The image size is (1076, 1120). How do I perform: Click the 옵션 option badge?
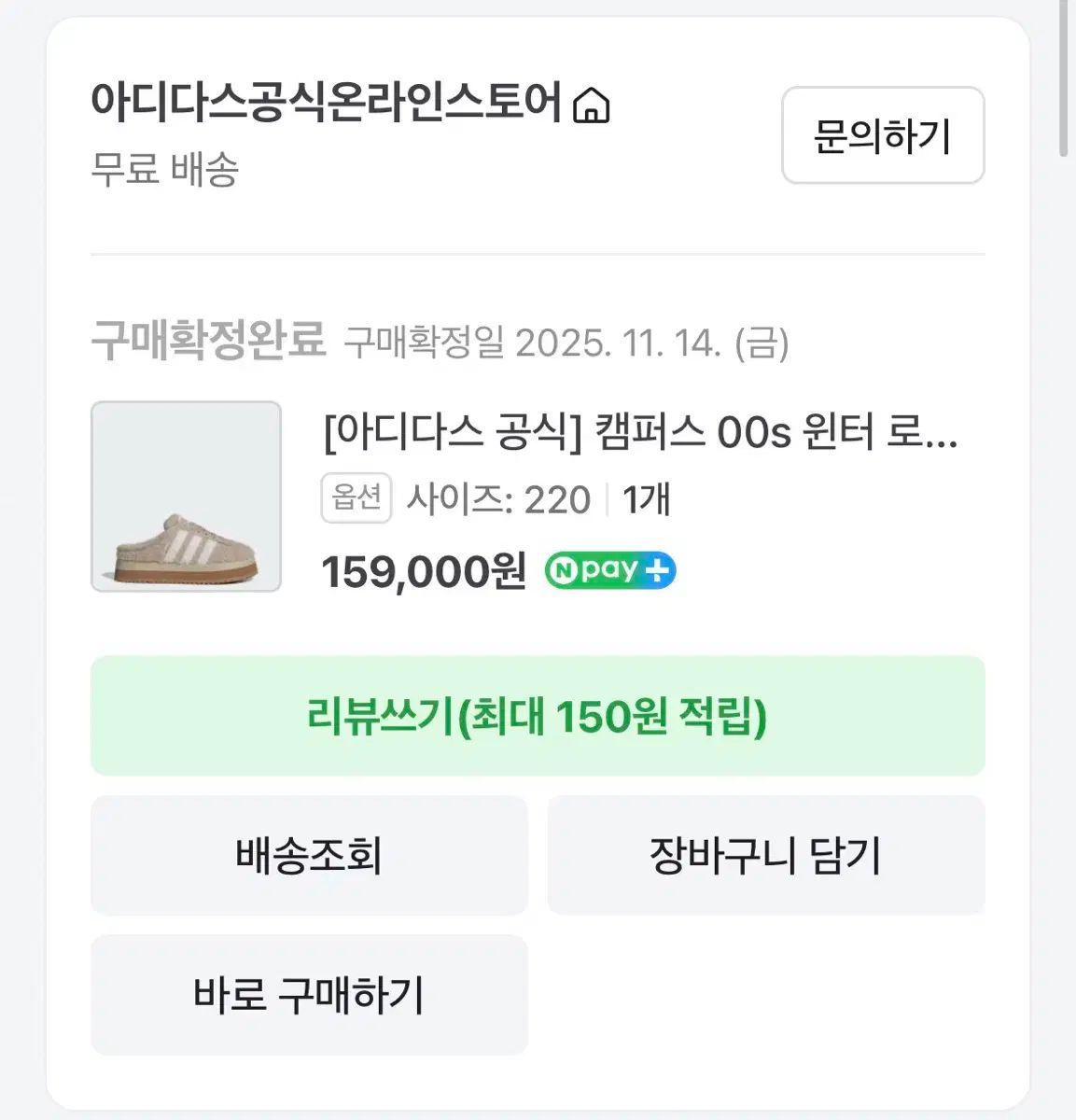[356, 498]
